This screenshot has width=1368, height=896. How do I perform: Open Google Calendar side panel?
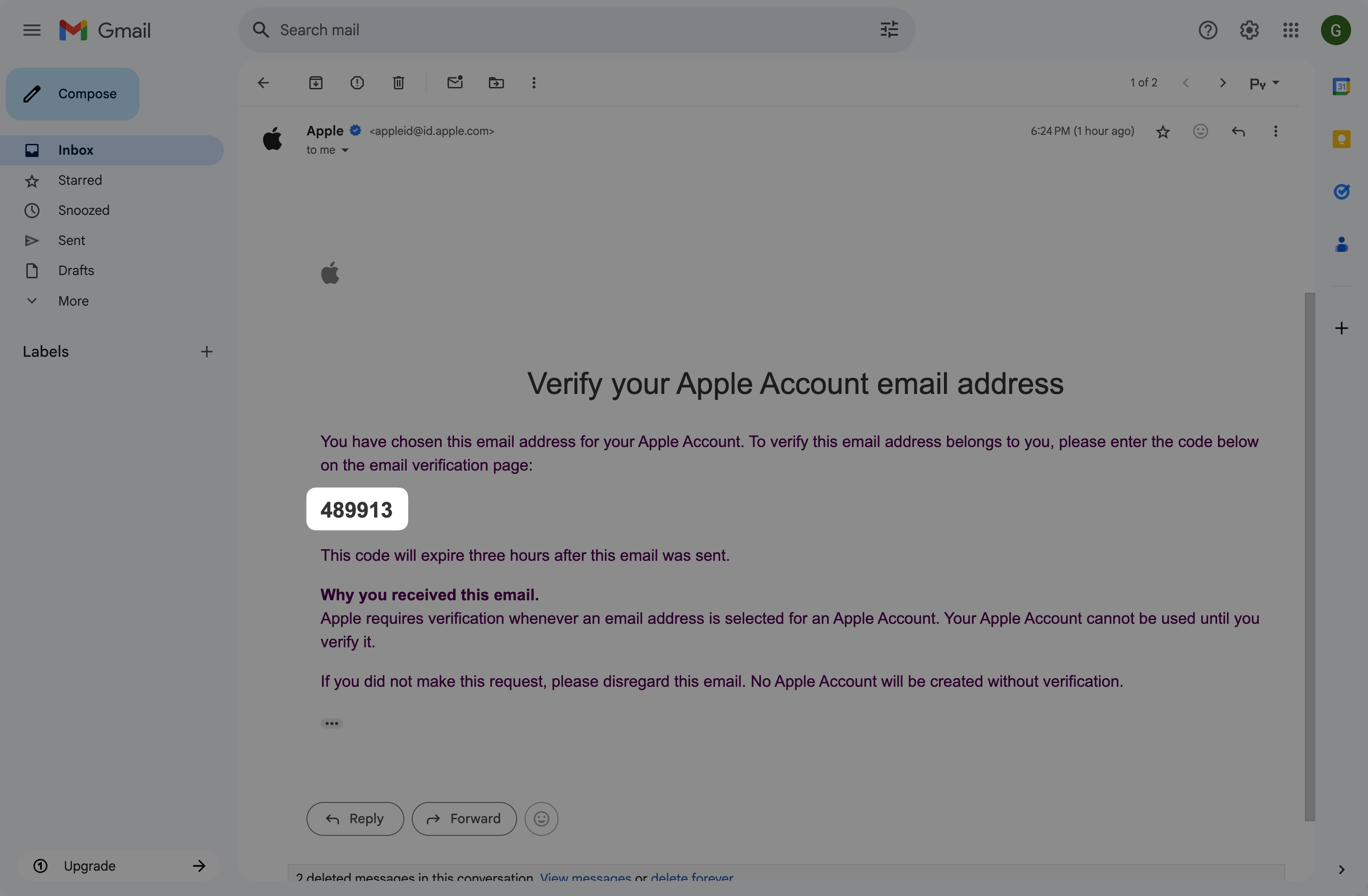[1341, 87]
